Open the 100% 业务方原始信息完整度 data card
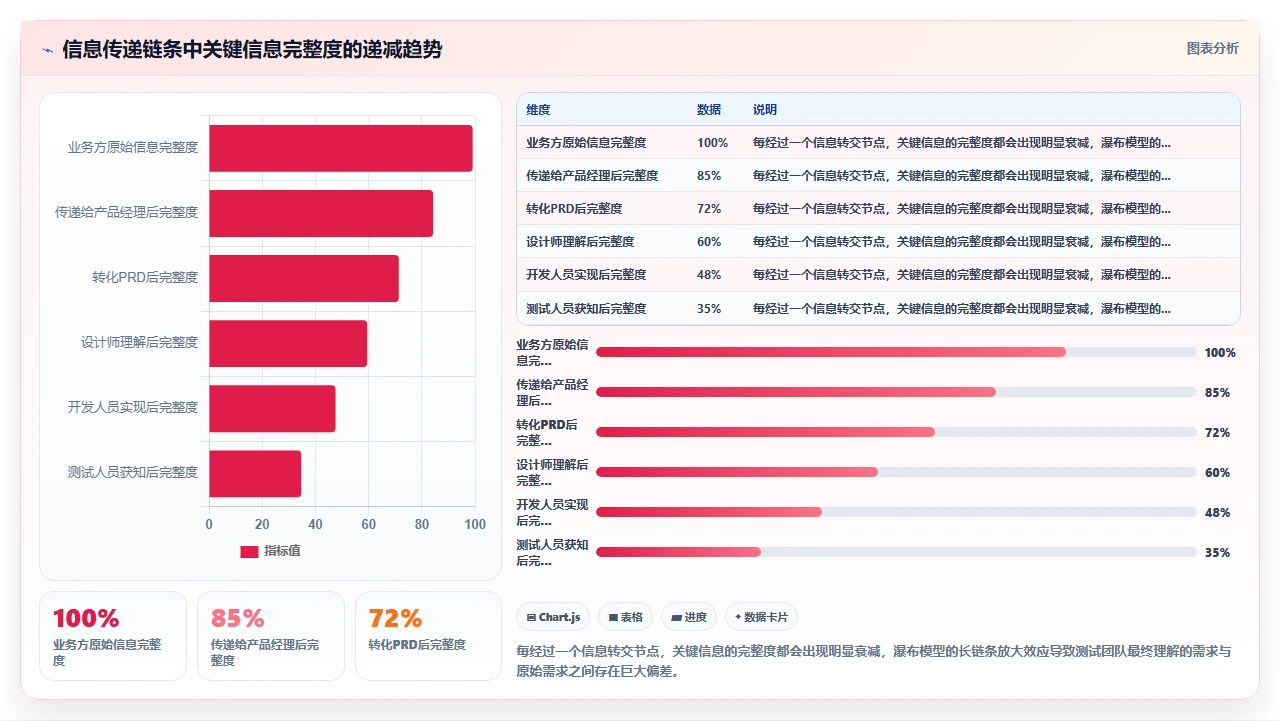The height and width of the screenshot is (721, 1280). point(113,636)
